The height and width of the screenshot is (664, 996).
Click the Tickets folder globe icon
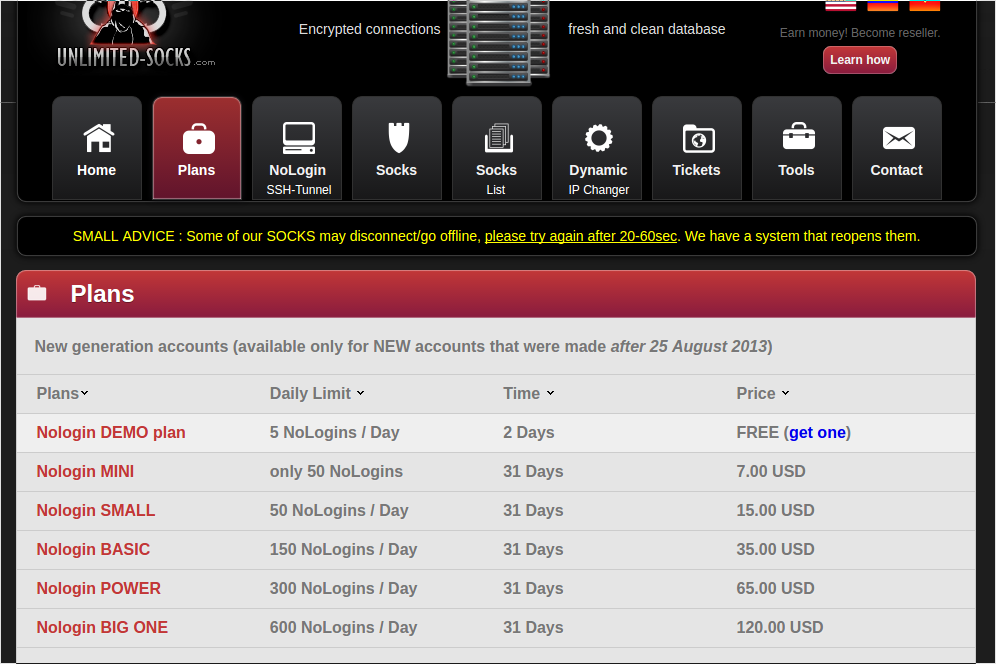coord(698,139)
